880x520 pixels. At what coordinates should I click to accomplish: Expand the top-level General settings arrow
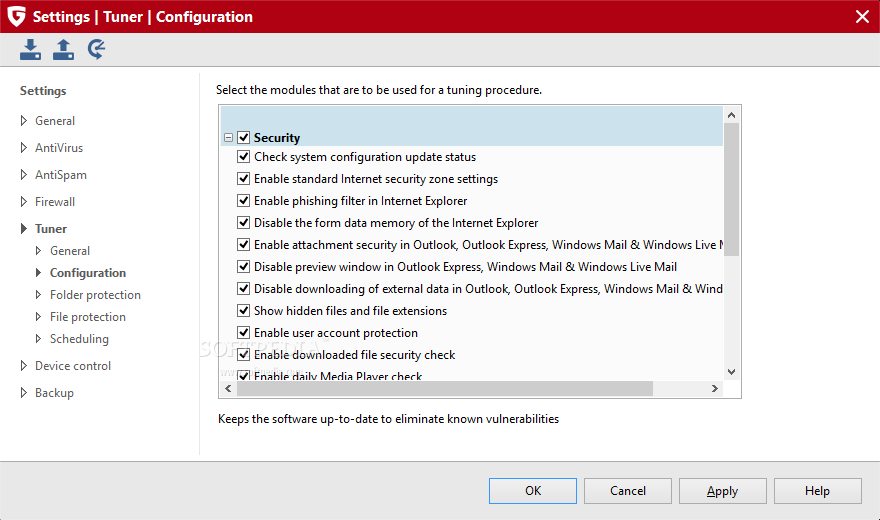click(24, 121)
